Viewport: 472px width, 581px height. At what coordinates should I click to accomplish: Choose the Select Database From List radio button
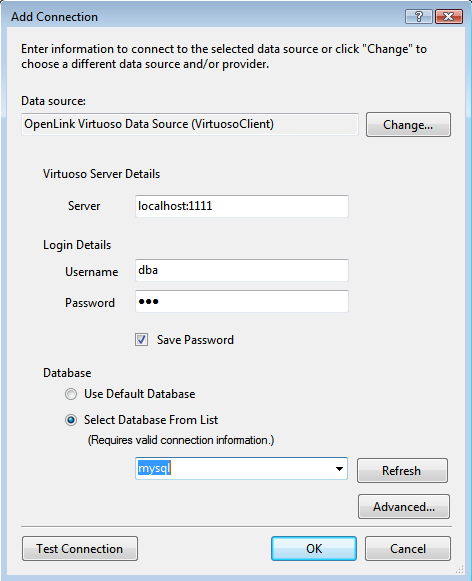[71, 420]
